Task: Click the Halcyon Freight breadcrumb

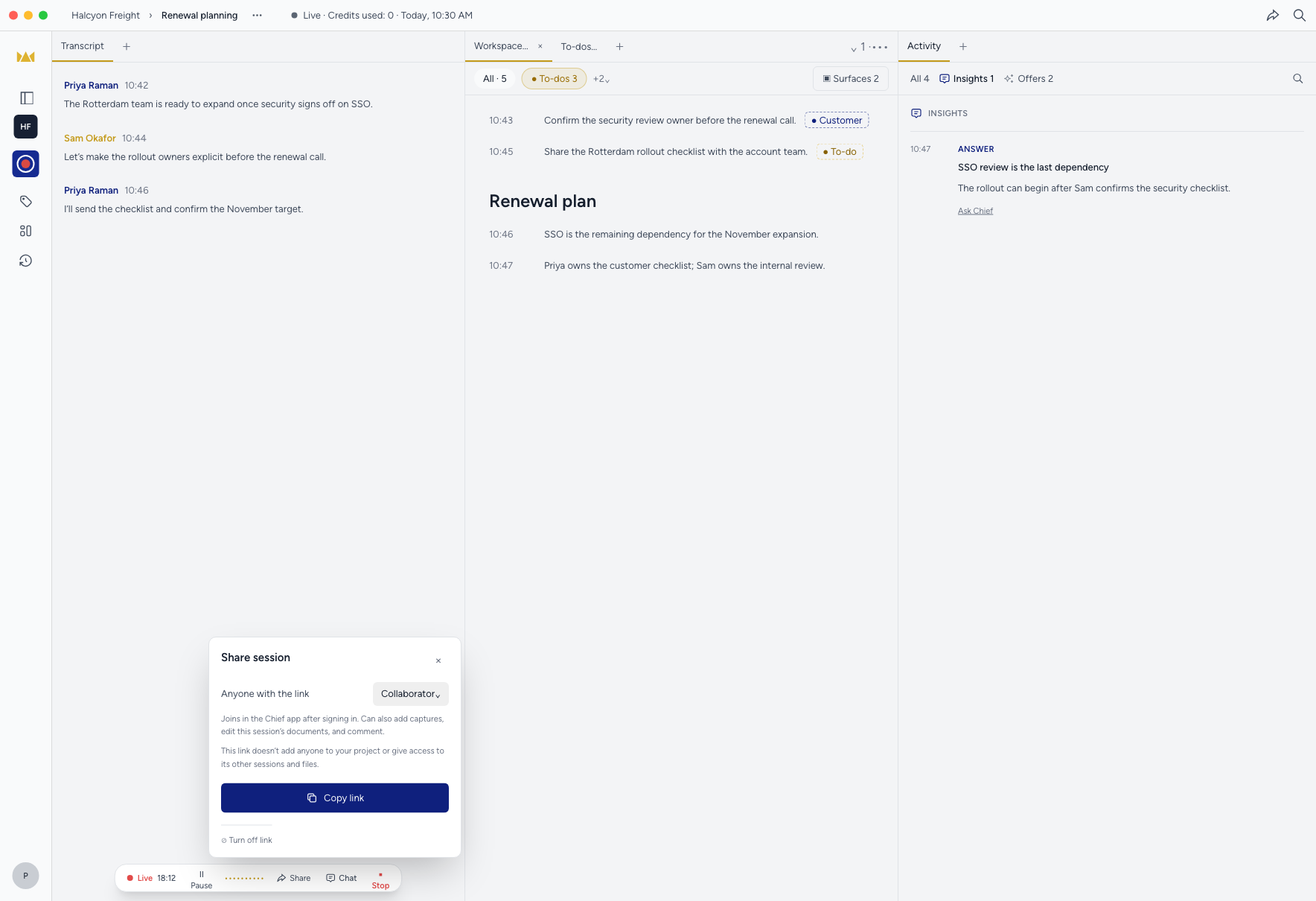Action: (106, 15)
